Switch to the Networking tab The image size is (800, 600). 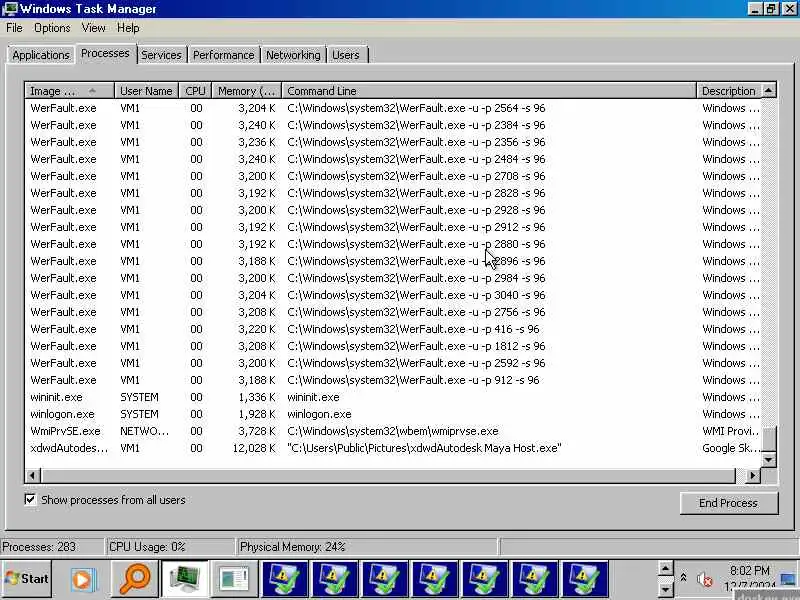coord(293,55)
